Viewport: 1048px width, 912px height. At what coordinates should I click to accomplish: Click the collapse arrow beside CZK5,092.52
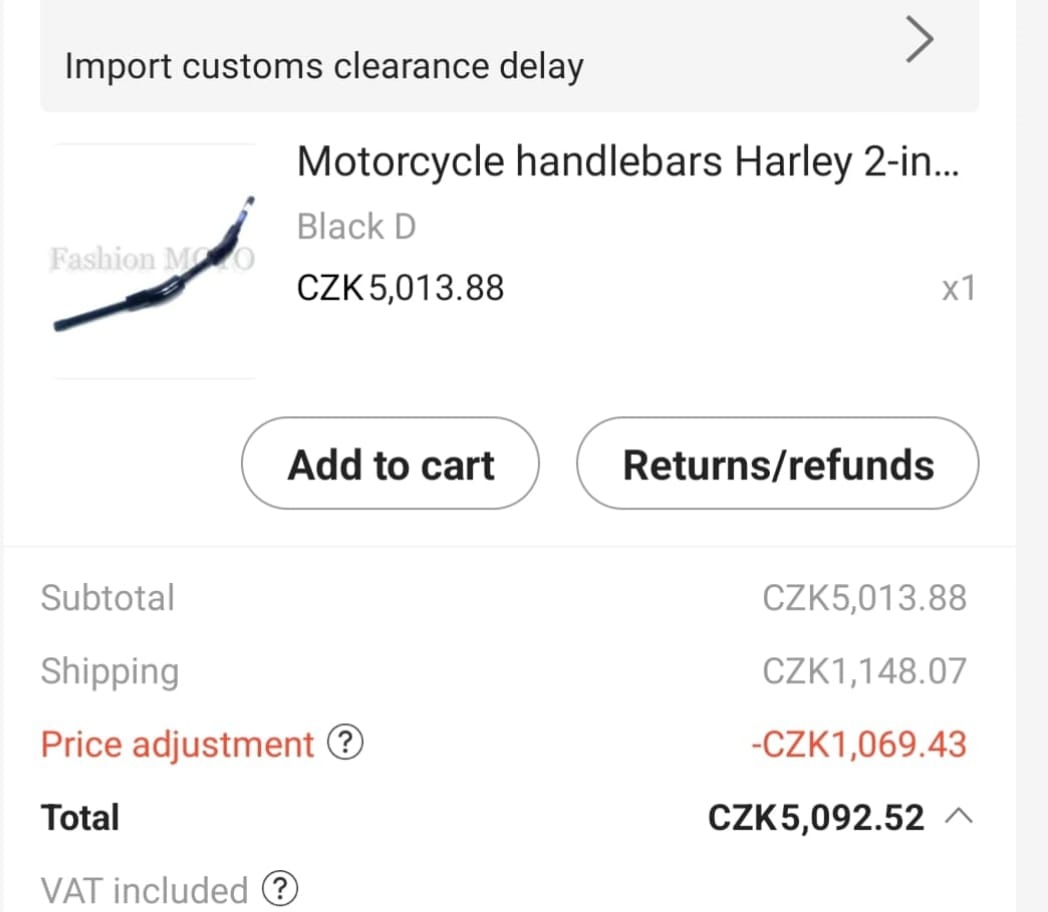pos(958,814)
